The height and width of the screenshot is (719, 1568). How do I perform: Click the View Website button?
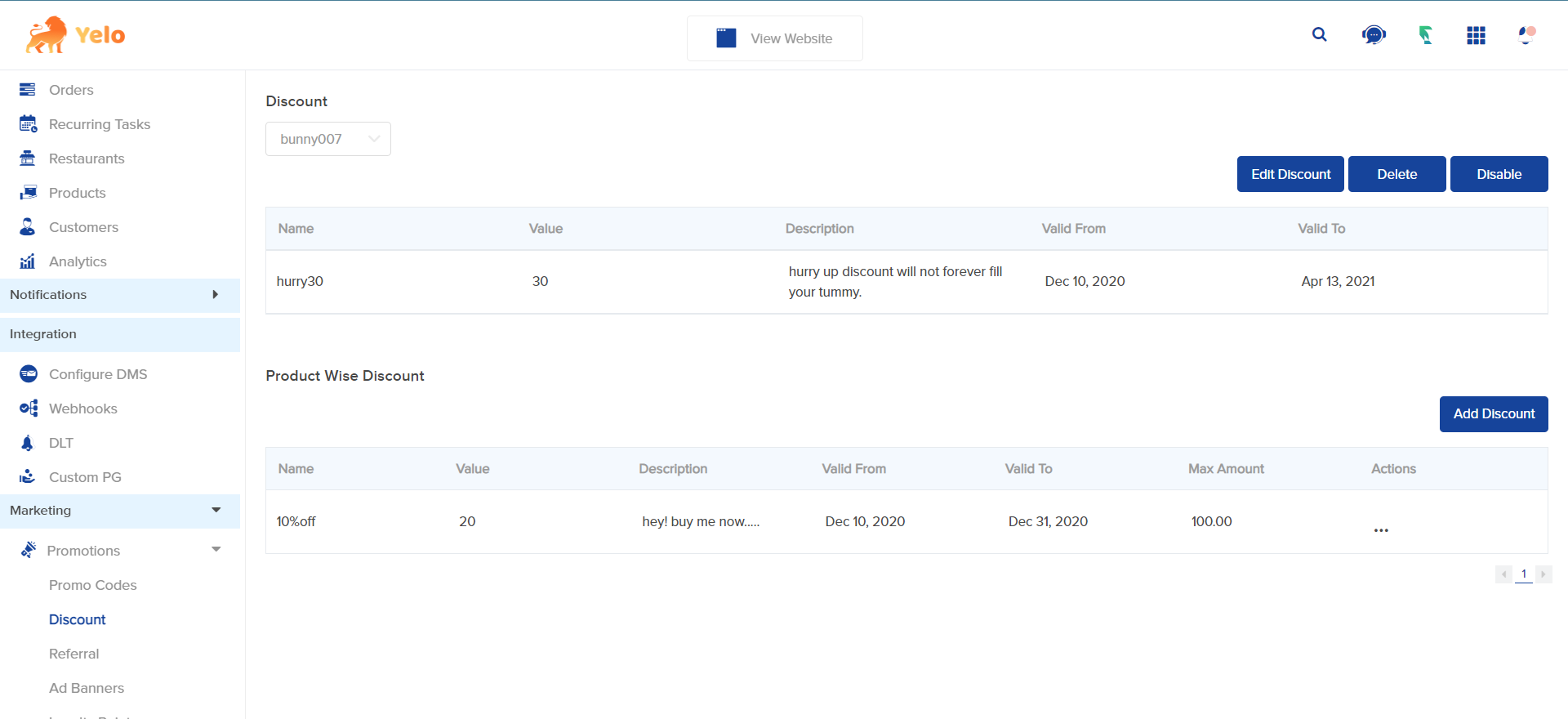pos(774,38)
